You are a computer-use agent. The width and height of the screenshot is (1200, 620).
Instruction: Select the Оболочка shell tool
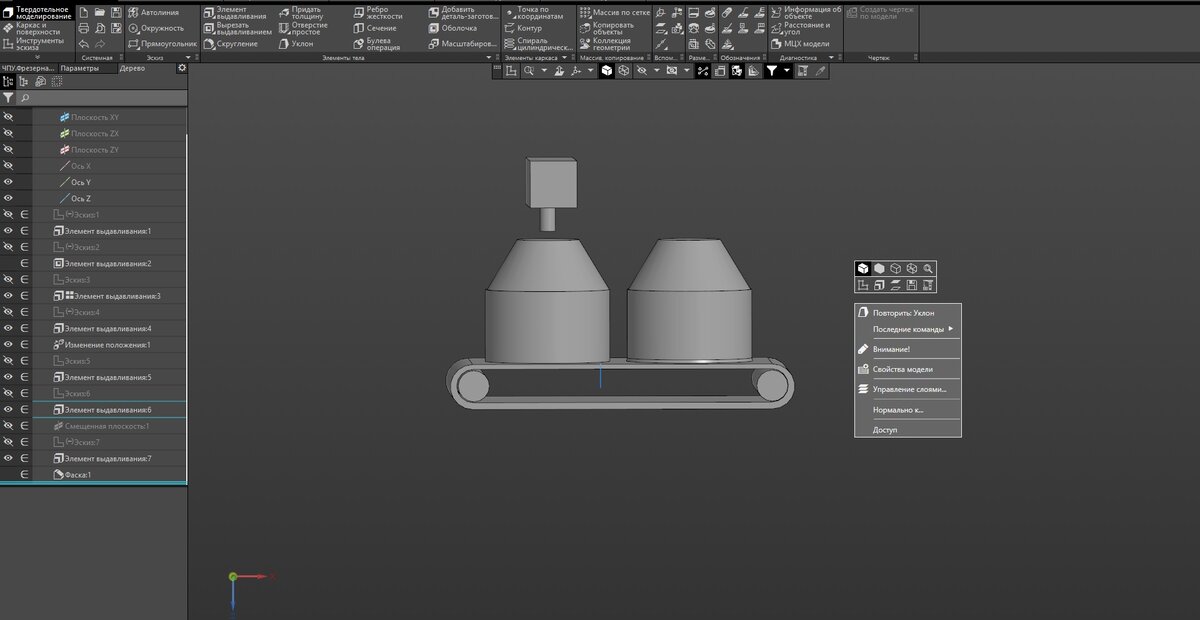pyautogui.click(x=452, y=28)
